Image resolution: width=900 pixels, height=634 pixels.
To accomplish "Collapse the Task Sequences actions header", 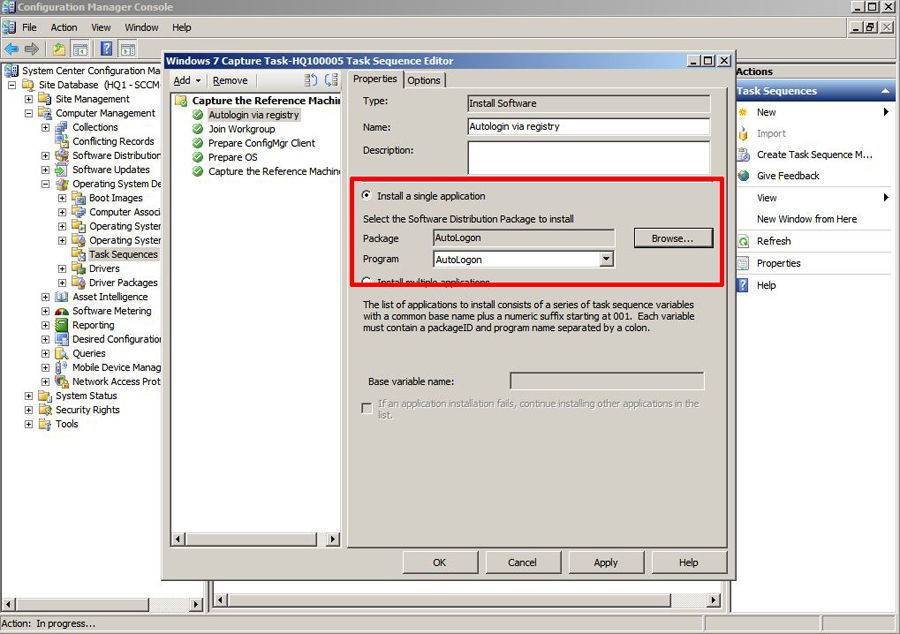I will [885, 91].
